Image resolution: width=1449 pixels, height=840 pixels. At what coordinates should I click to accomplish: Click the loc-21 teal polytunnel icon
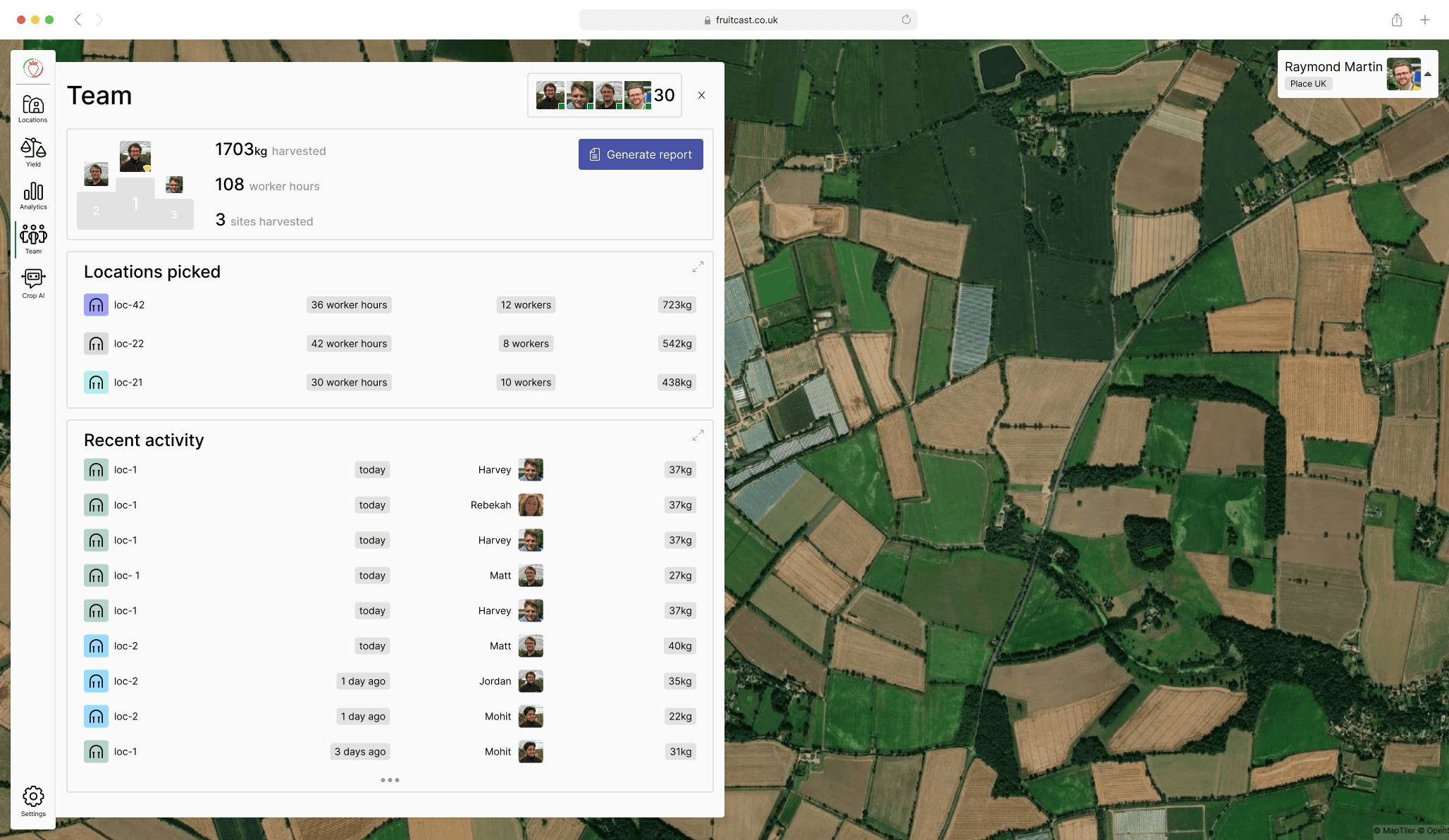tap(96, 383)
